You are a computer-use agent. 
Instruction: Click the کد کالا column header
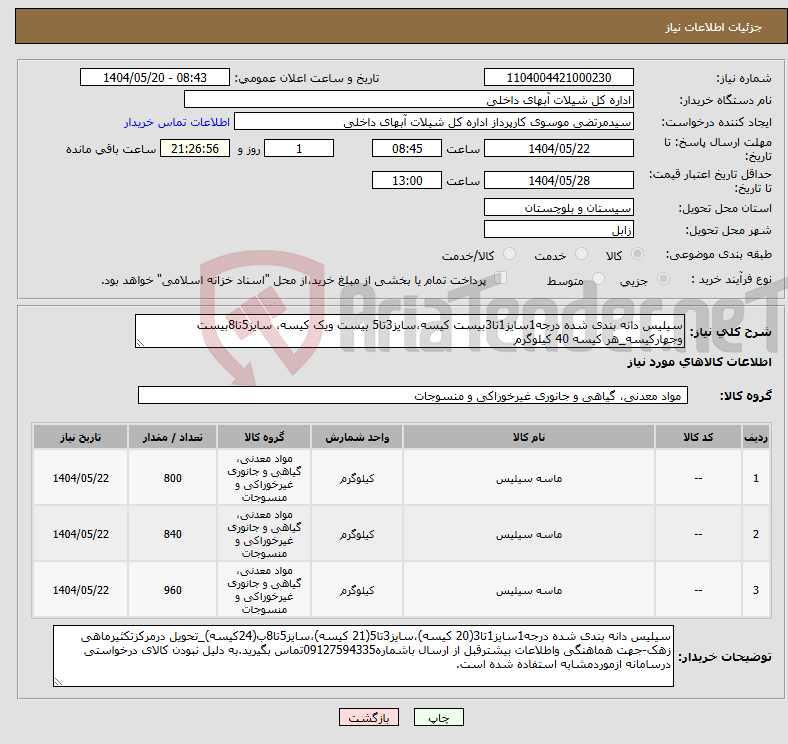pos(698,437)
